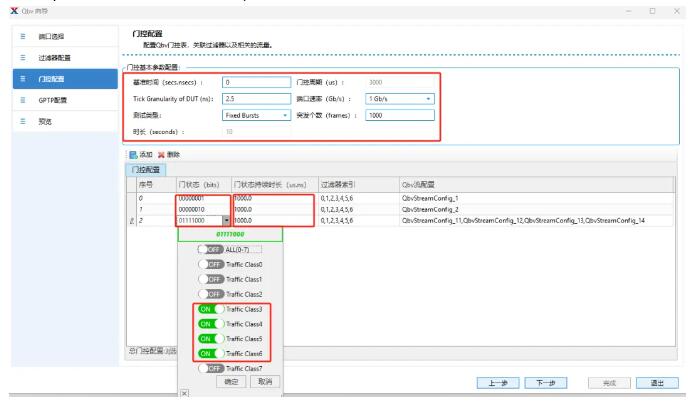Click the Qbv app logo in title bar
Viewport: 691px width, 402px height.
coord(9,9)
